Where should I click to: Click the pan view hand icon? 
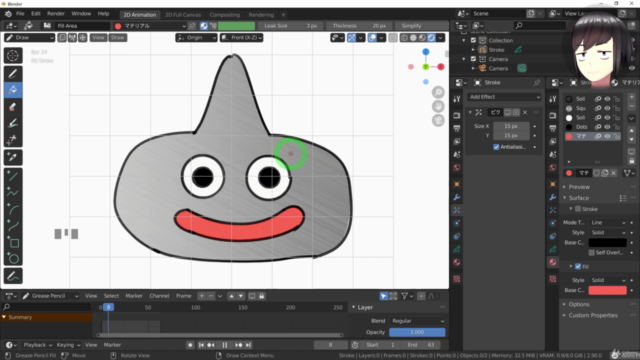[x=438, y=107]
